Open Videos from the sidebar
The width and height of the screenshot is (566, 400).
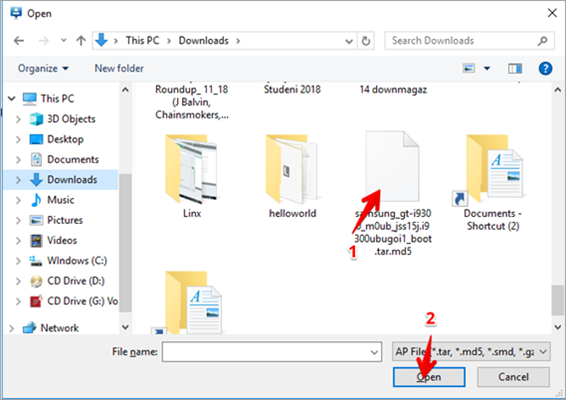point(62,240)
